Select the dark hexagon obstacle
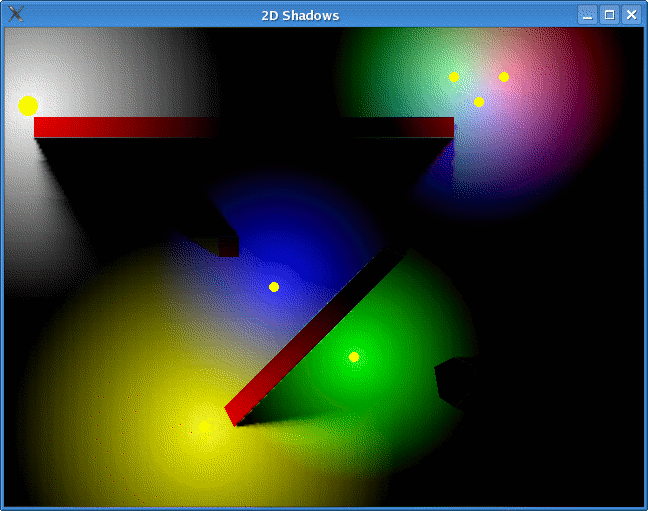The width and height of the screenshot is (648, 511). point(454,381)
